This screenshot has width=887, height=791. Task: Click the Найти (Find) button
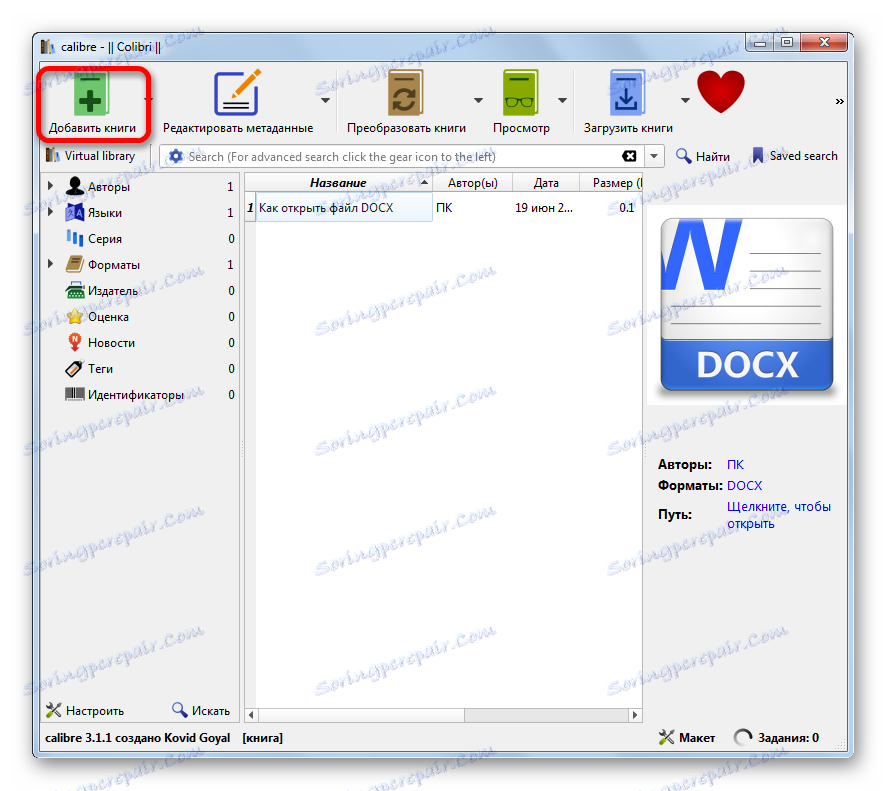703,156
